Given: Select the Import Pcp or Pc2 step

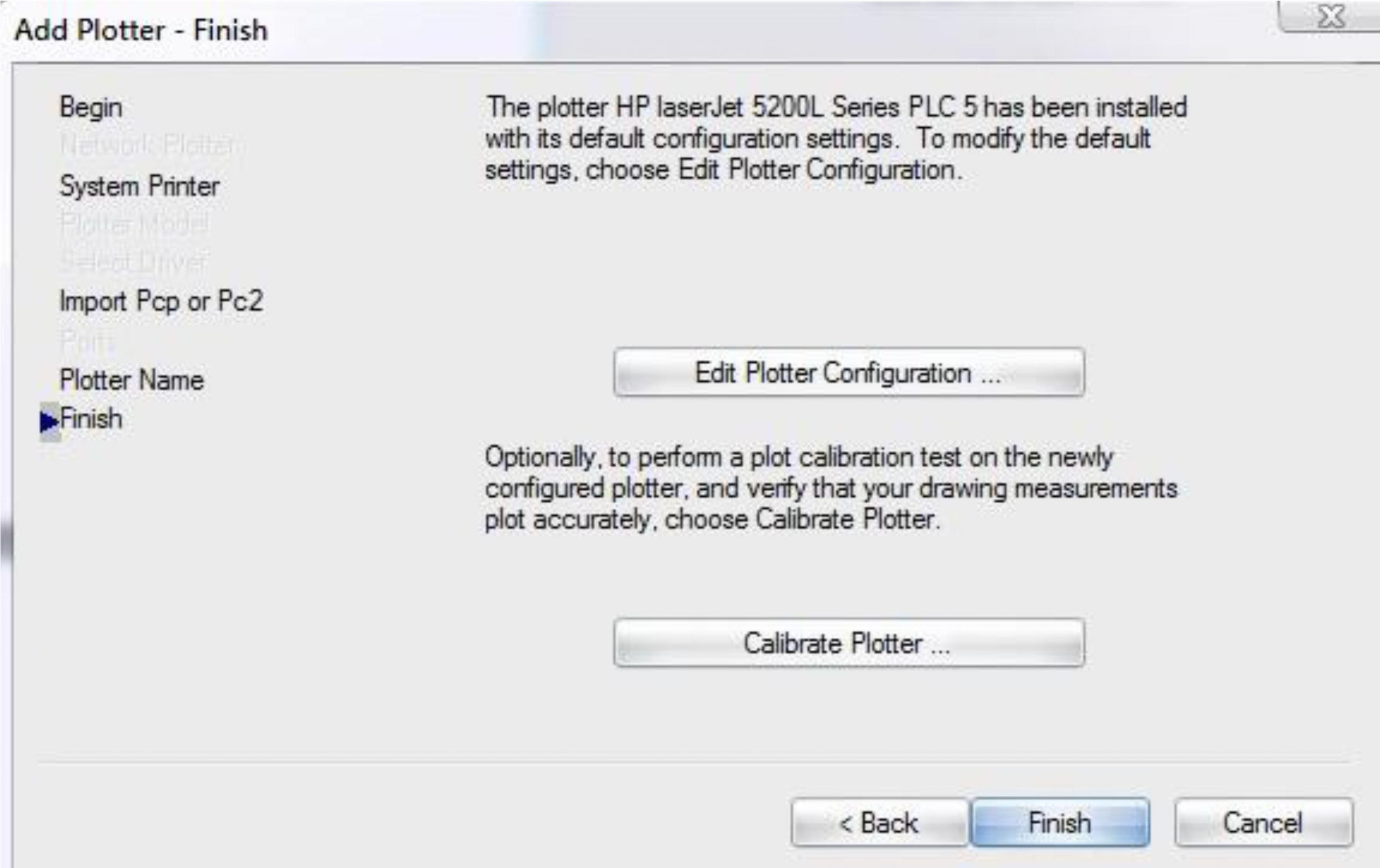Looking at the screenshot, I should pos(161,301).
